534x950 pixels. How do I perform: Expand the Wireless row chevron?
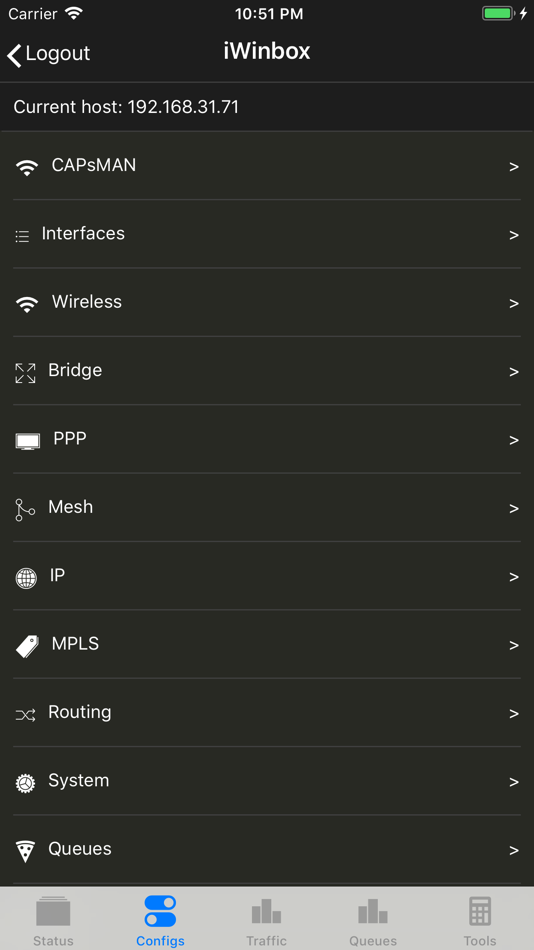[514, 304]
